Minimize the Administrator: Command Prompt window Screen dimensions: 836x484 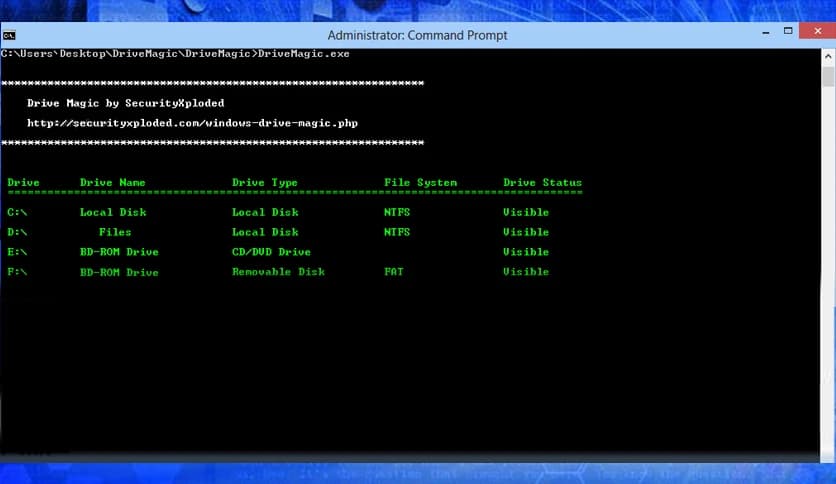pyautogui.click(x=766, y=33)
